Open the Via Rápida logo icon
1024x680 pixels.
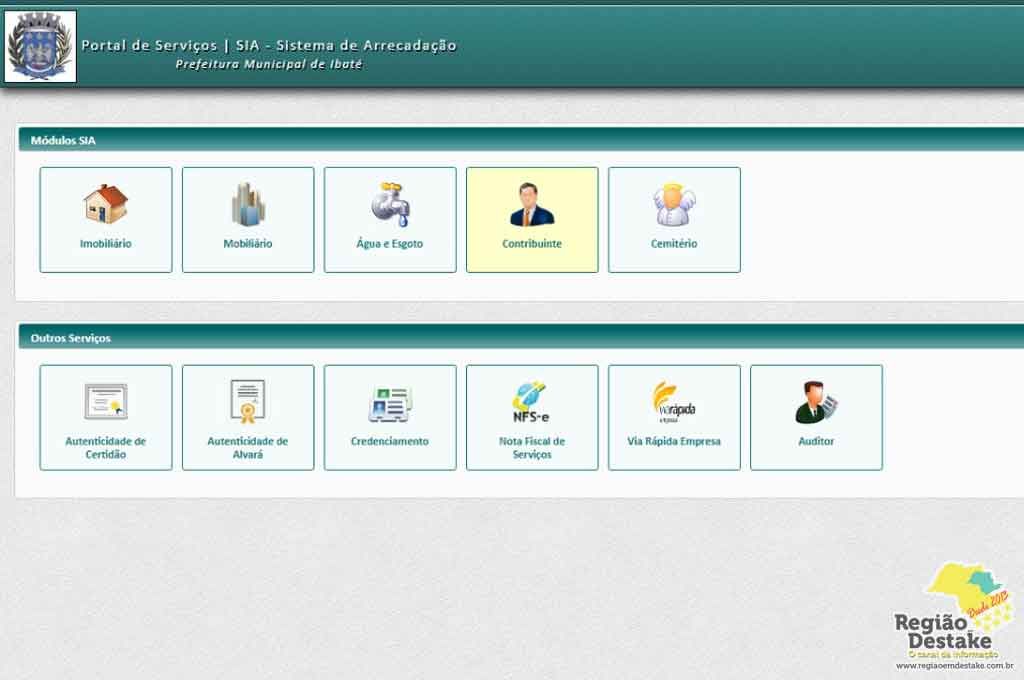click(x=674, y=402)
